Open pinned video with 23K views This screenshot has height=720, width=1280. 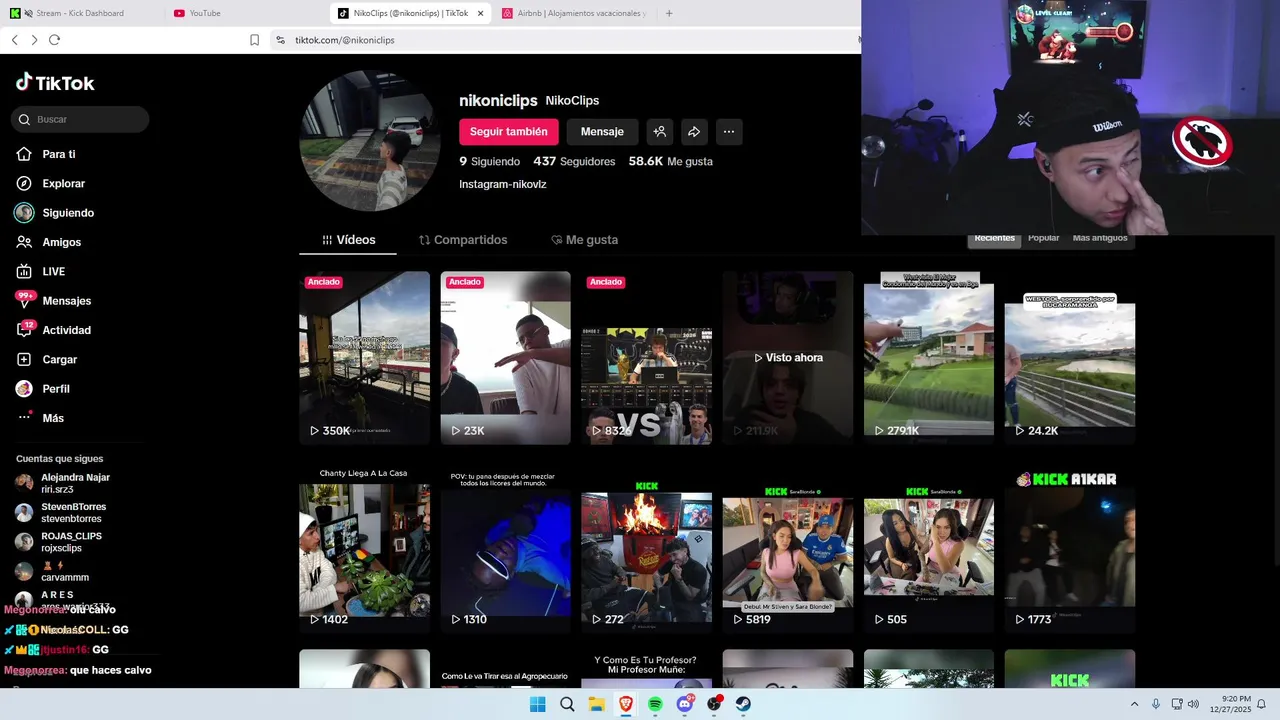coord(506,358)
